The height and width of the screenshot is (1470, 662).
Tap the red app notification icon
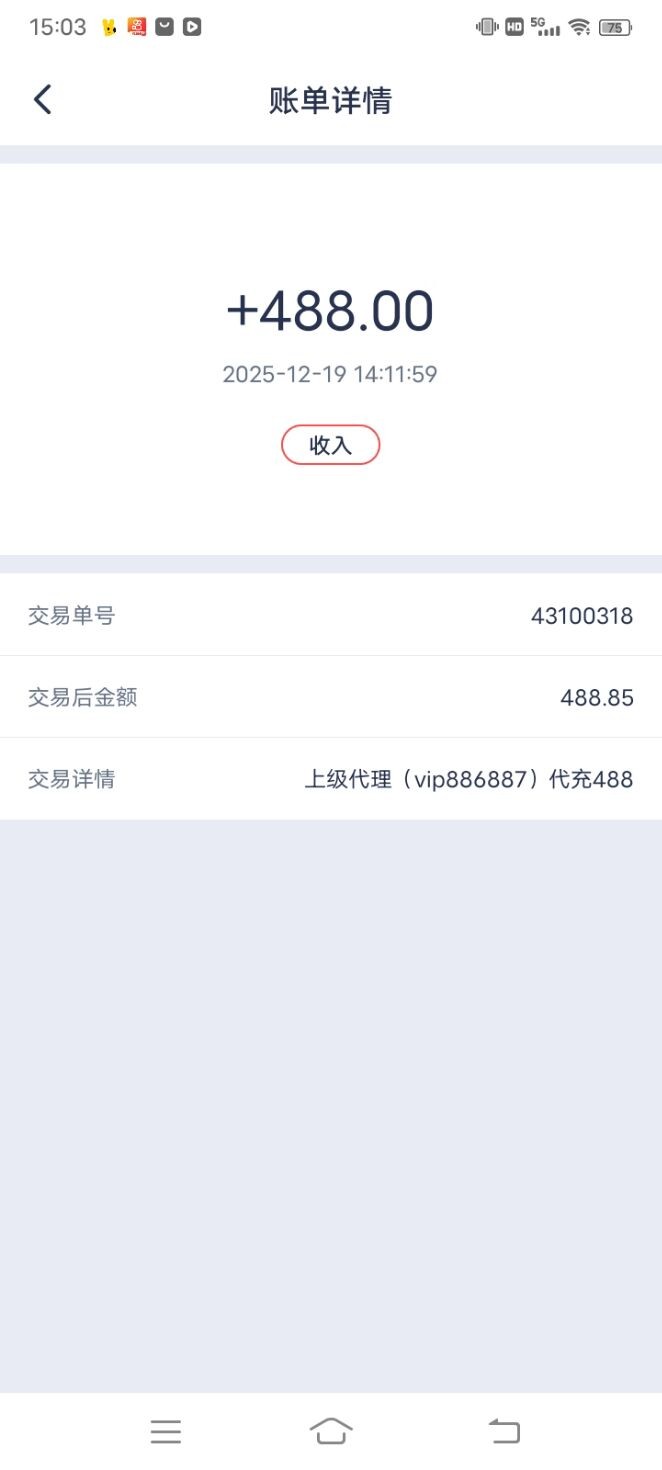(137, 27)
